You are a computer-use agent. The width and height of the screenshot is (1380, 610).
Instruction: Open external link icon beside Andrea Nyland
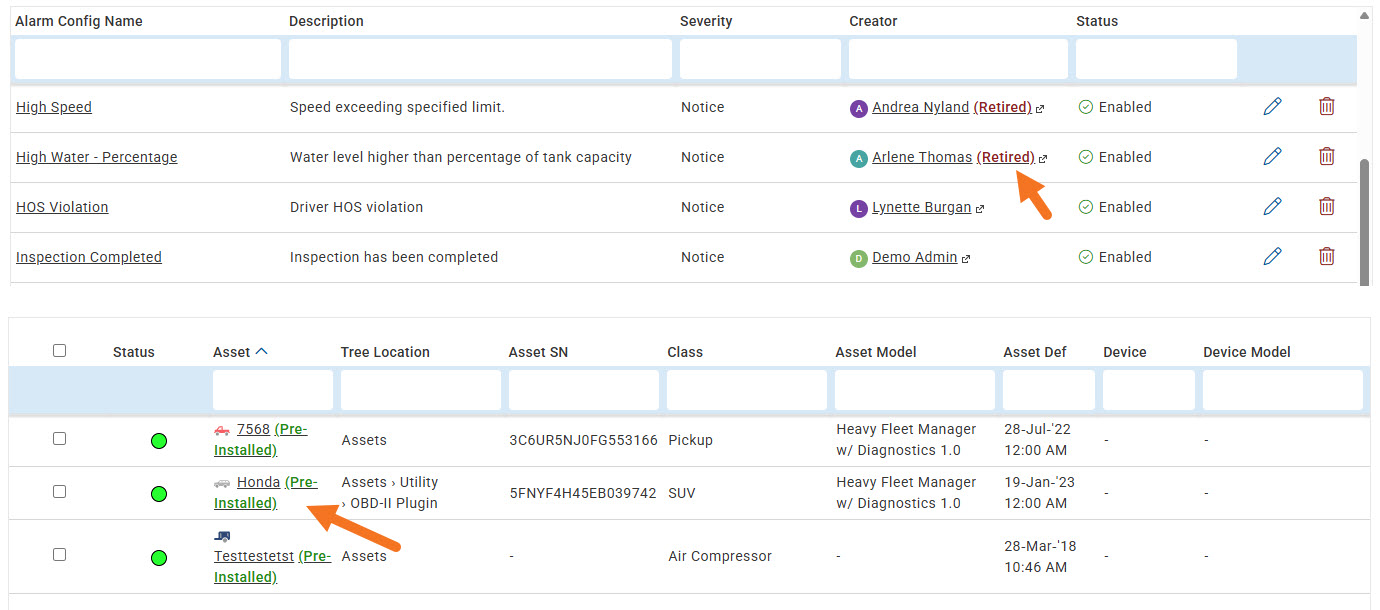(1040, 109)
